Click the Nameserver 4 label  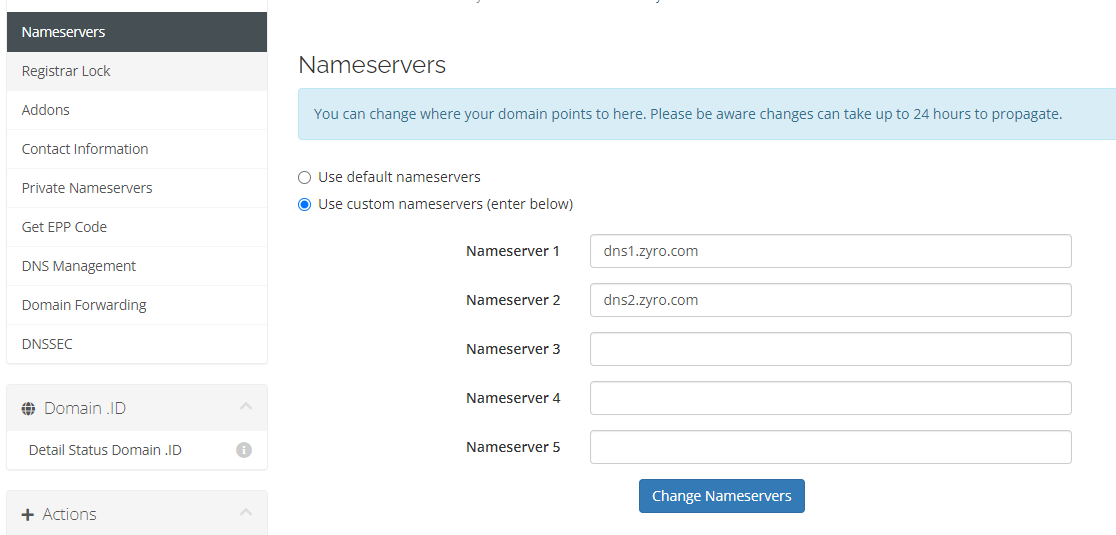click(513, 398)
